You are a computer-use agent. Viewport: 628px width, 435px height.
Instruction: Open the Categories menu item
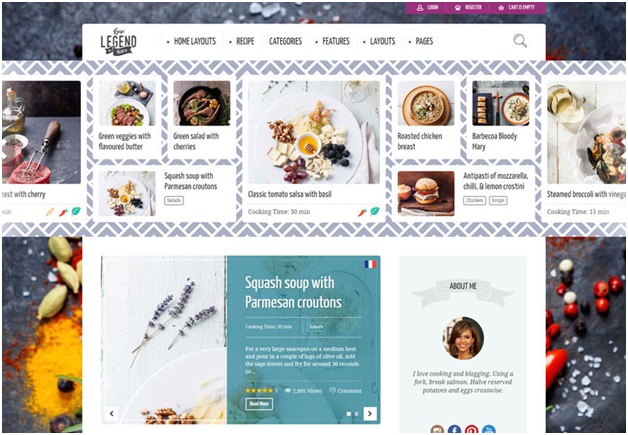[x=285, y=41]
